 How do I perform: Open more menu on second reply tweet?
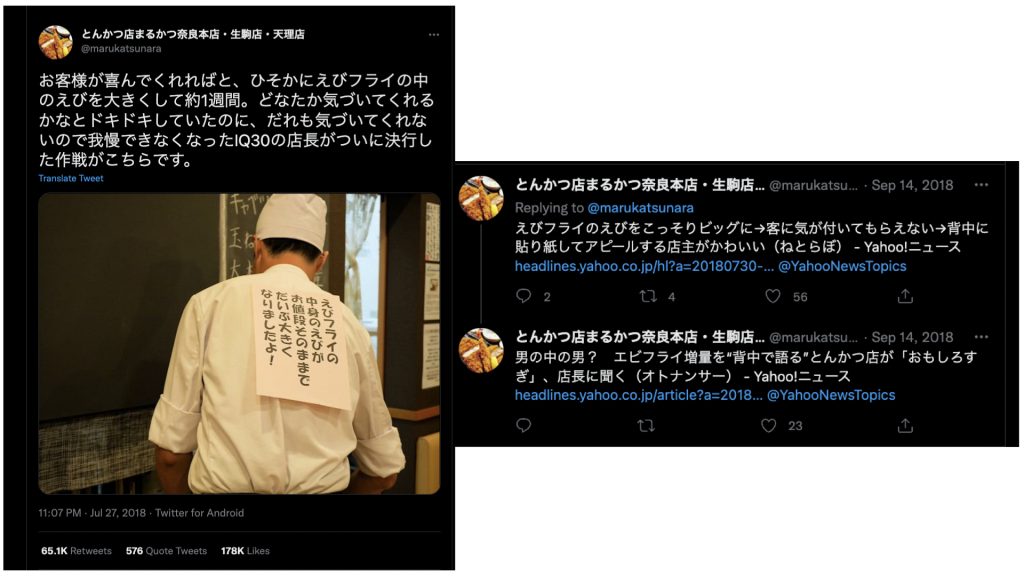pyautogui.click(x=981, y=337)
